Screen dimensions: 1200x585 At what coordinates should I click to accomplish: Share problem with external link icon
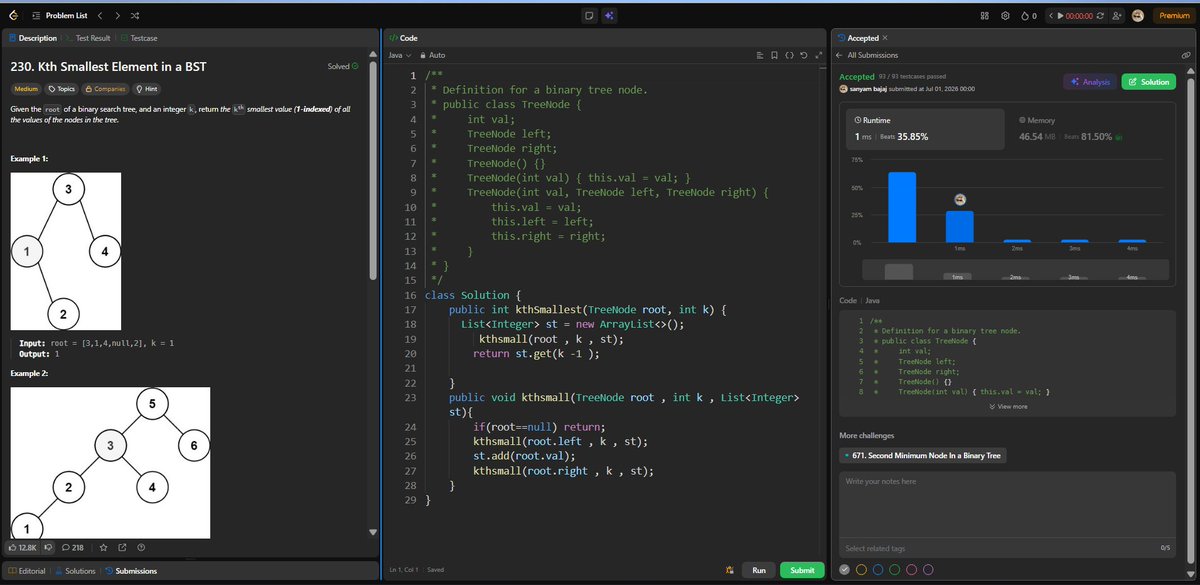[122, 547]
